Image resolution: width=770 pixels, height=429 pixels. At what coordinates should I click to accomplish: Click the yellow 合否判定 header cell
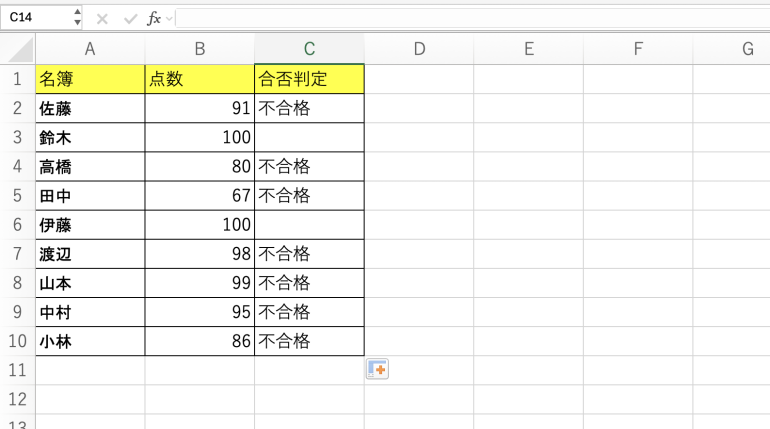click(309, 79)
